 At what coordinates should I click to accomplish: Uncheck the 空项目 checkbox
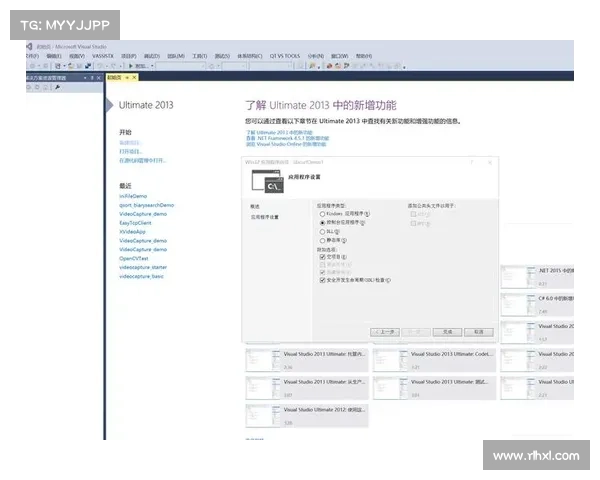pyautogui.click(x=321, y=257)
